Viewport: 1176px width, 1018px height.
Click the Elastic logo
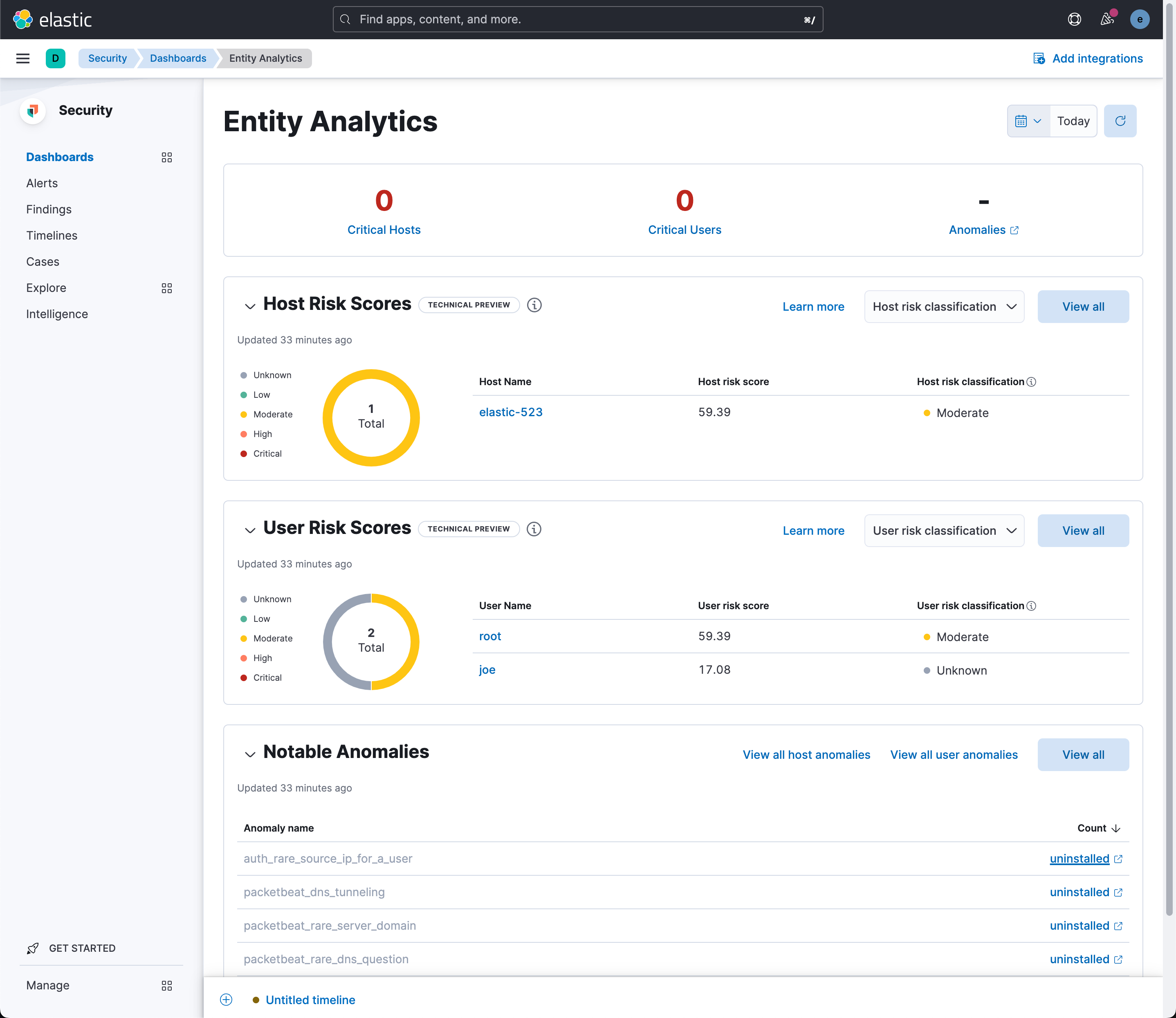(52, 19)
